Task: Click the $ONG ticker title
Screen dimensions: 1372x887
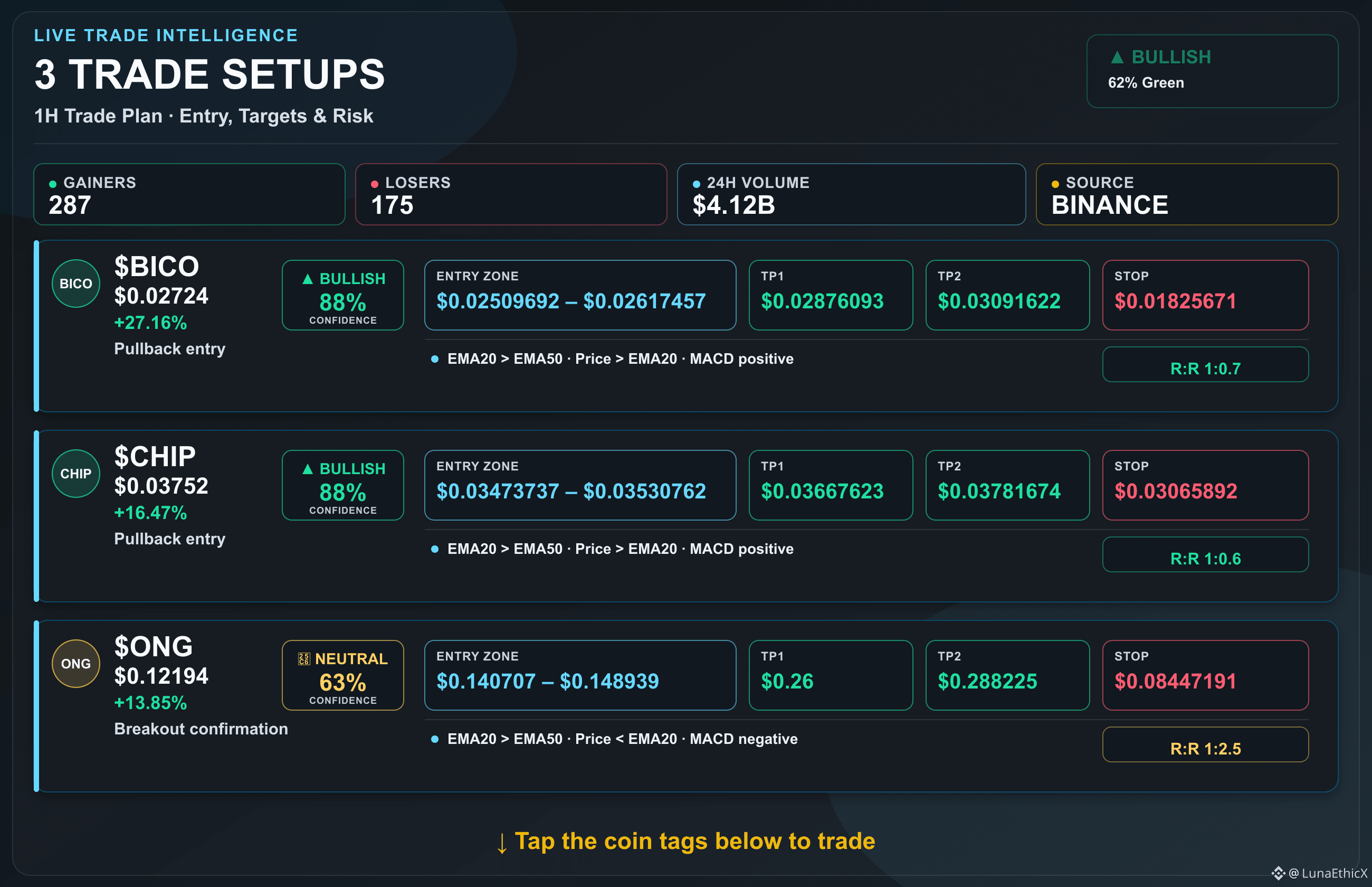Action: 153,646
